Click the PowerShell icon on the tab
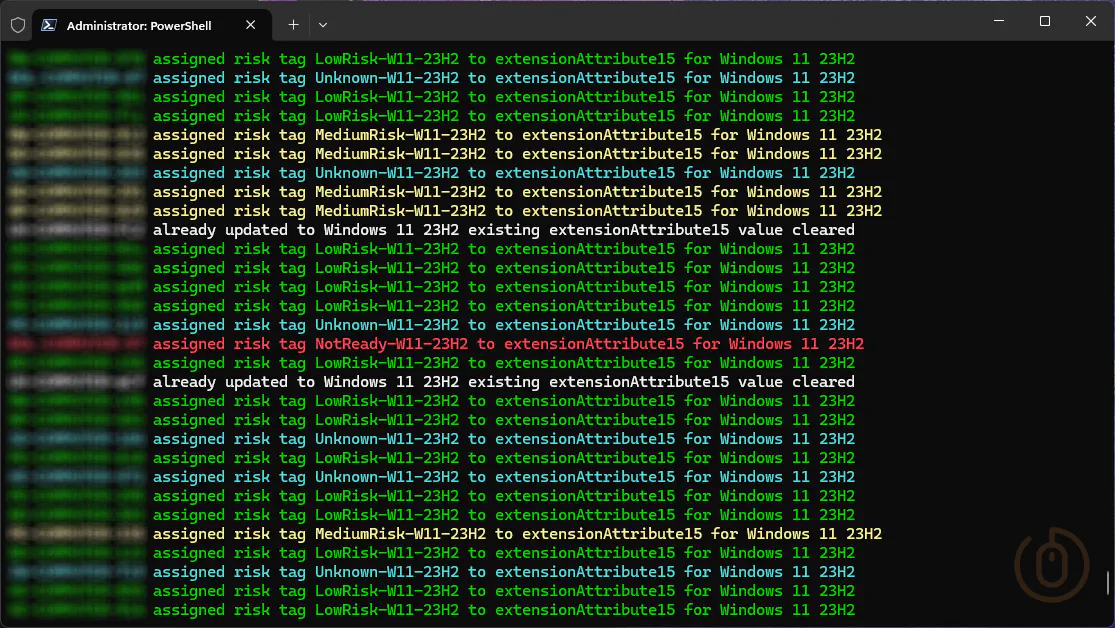 point(49,26)
